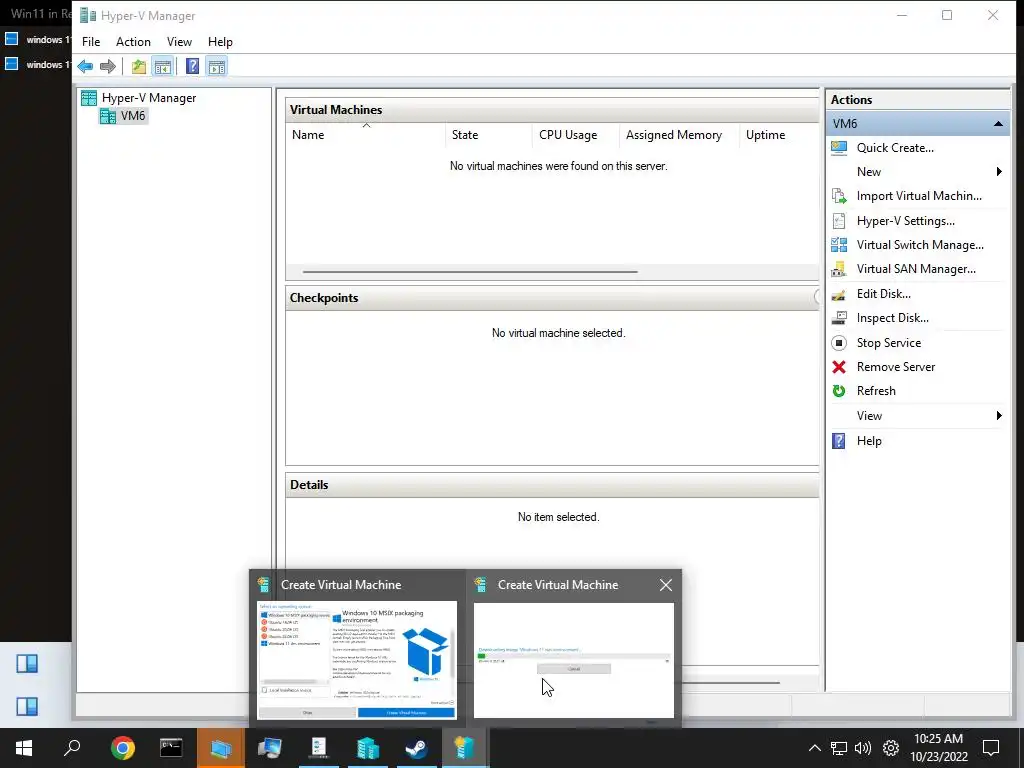Collapse the VM6 actions section arrow
Screen dimensions: 1024x768
[x=998, y=123]
